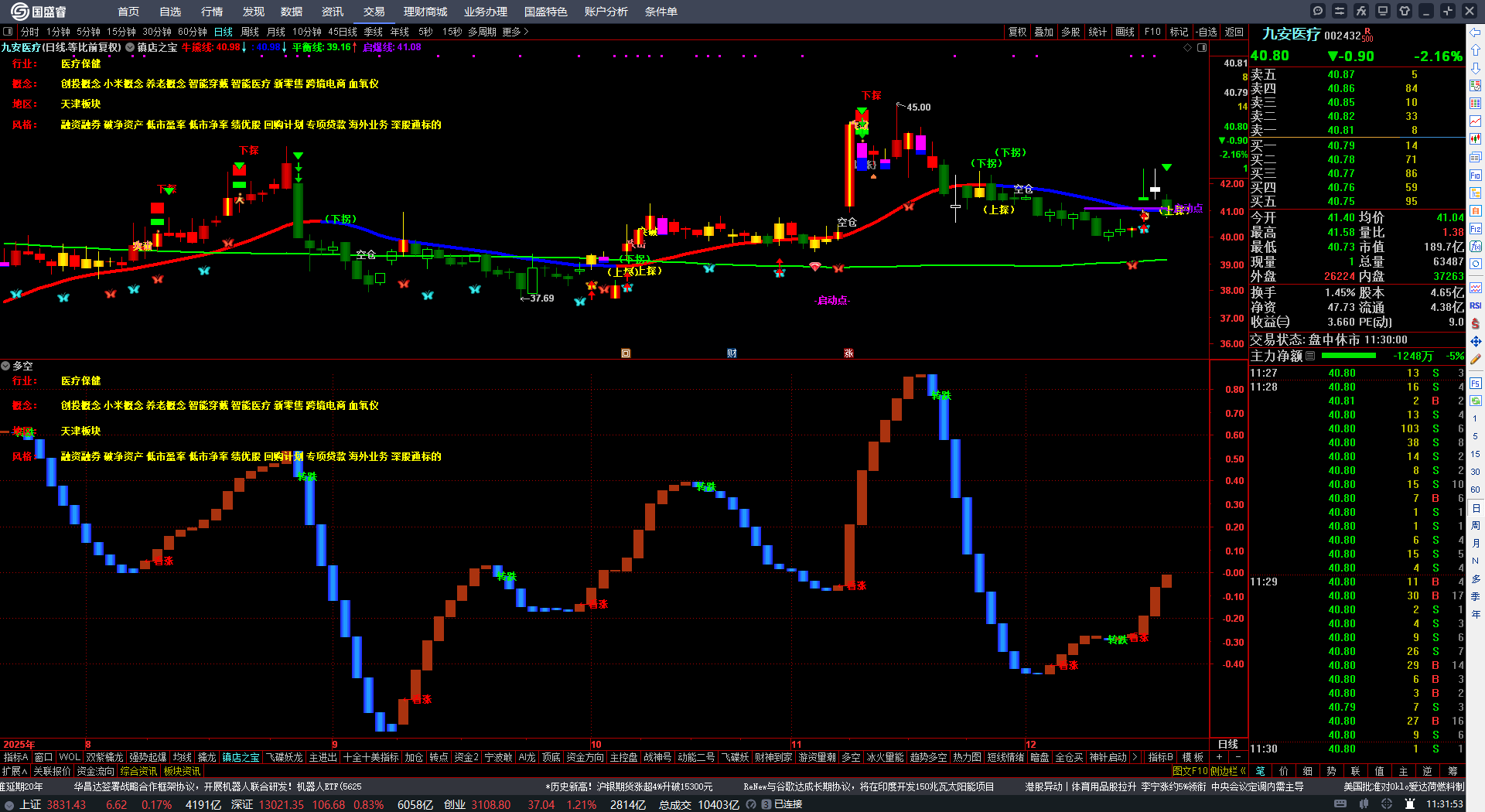This screenshot has width=1485, height=812.
Task: Click the 画线 drawing button
Action: click(1125, 32)
